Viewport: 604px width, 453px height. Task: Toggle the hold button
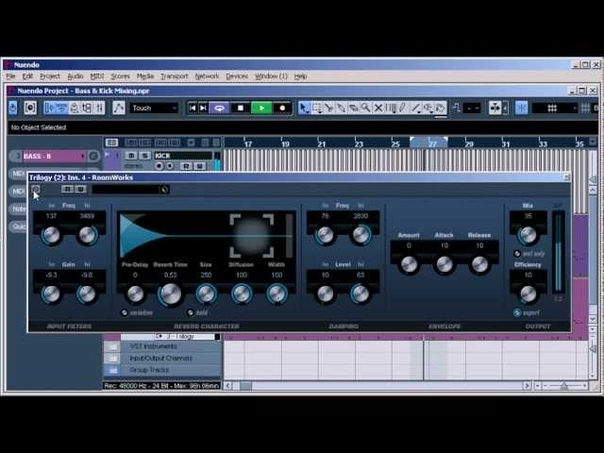(x=190, y=312)
